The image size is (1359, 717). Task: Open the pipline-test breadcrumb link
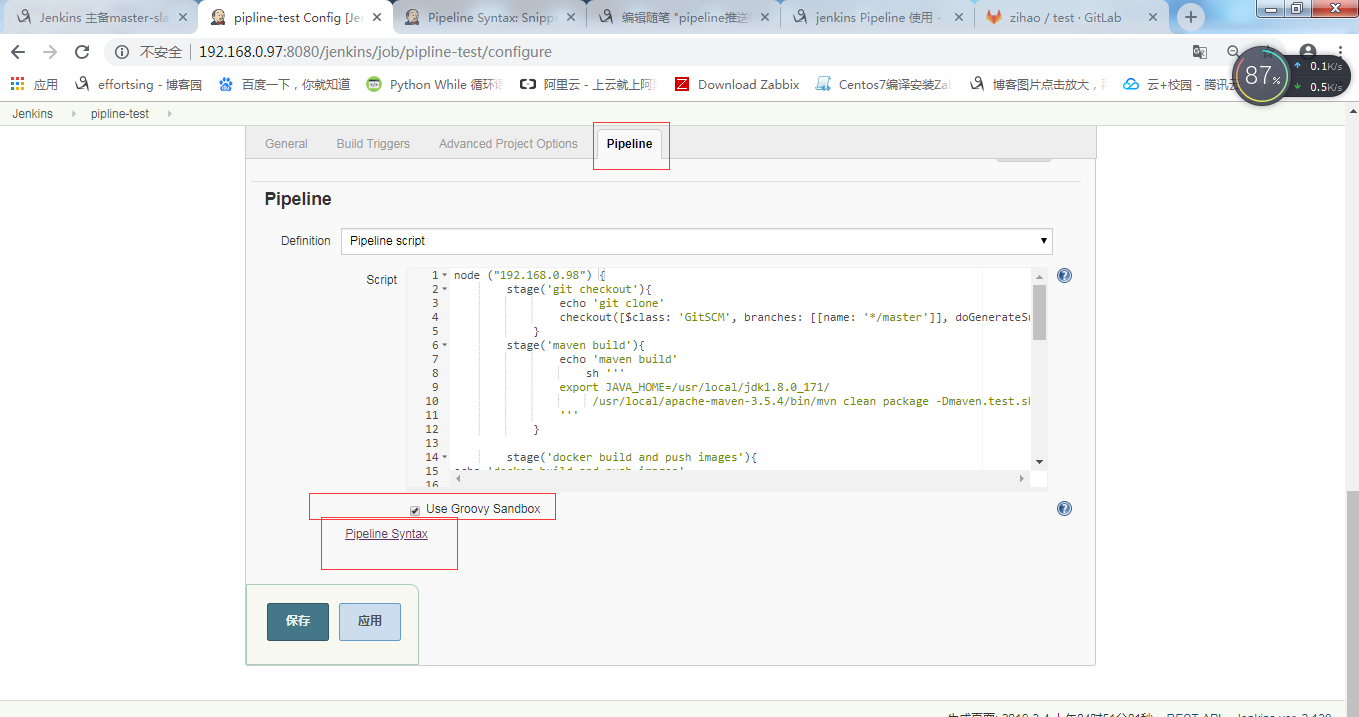click(120, 114)
